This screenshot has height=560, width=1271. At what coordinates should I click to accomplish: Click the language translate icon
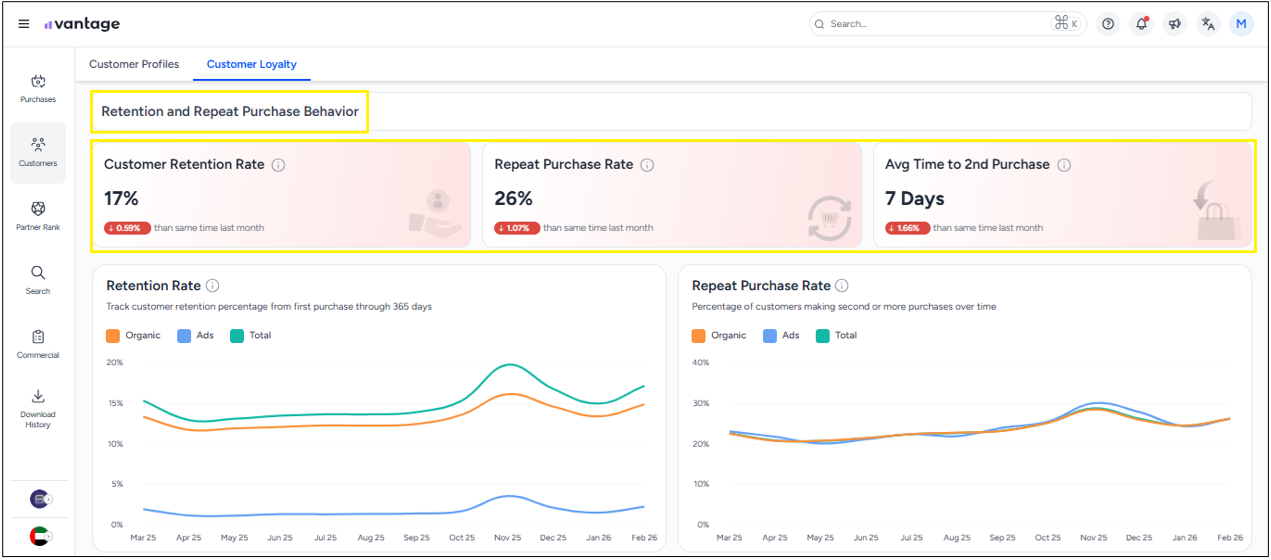click(1208, 24)
